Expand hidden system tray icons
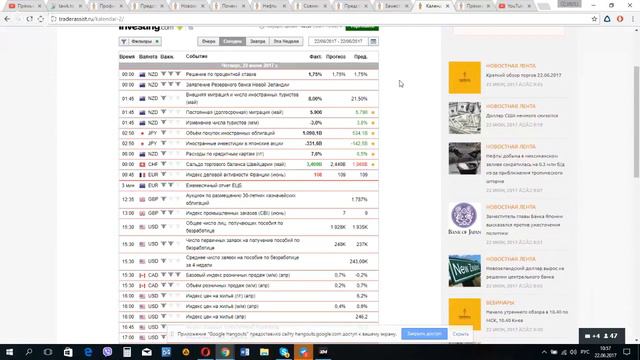Viewport: 640px width, 360px height. coord(544,352)
